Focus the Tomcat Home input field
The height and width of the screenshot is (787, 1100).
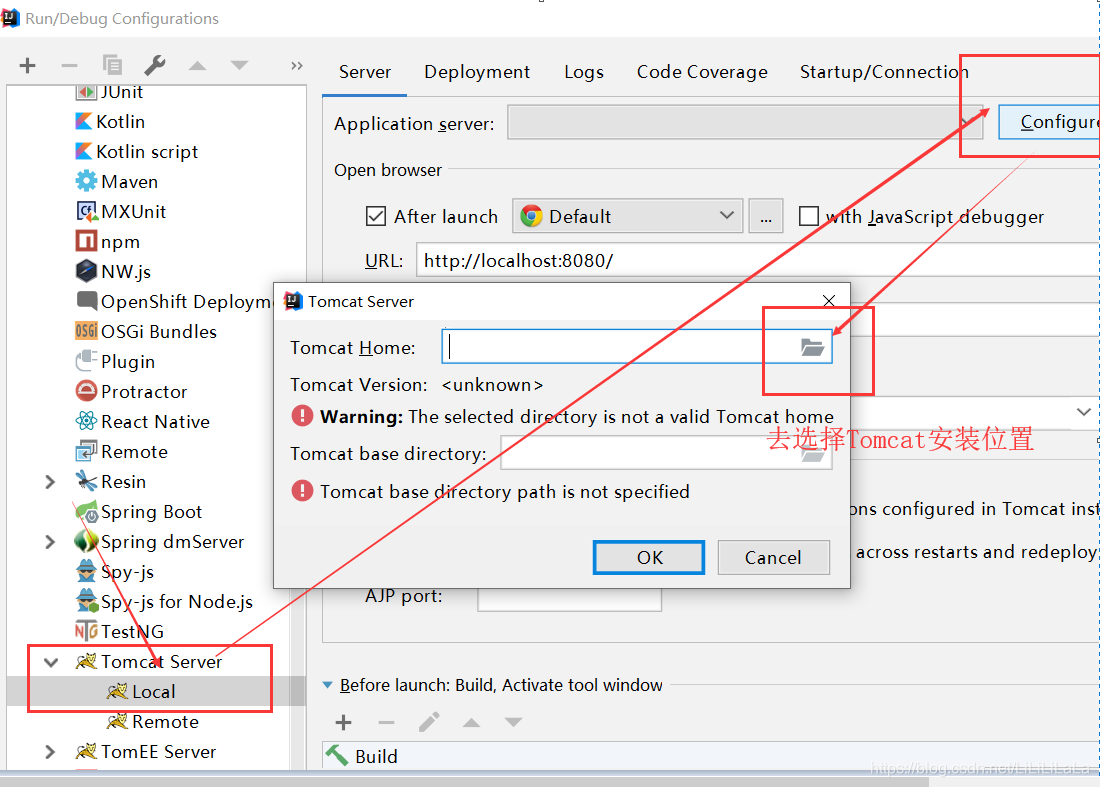637,347
